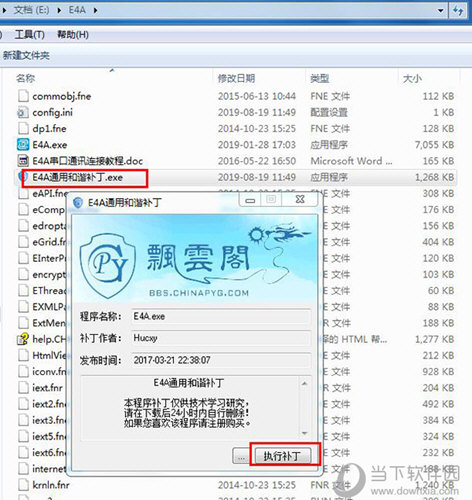
Task: Select the config.ini file icon
Action: pos(23,113)
